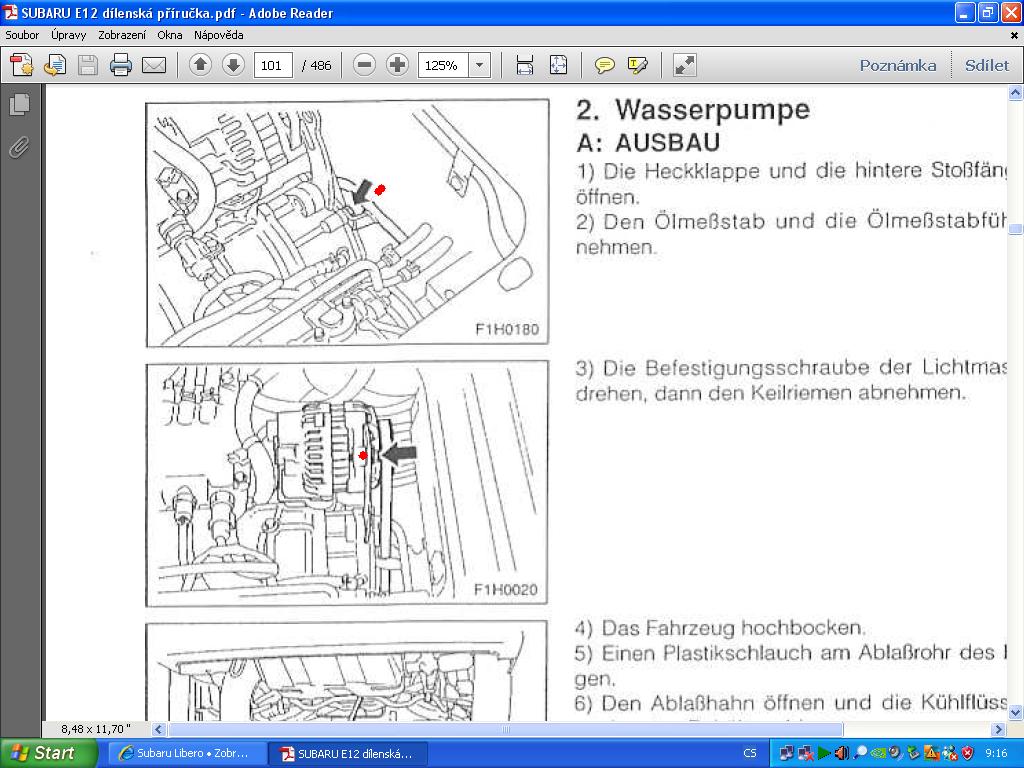Click figure label F1H0180
The height and width of the screenshot is (768, 1024).
point(507,329)
